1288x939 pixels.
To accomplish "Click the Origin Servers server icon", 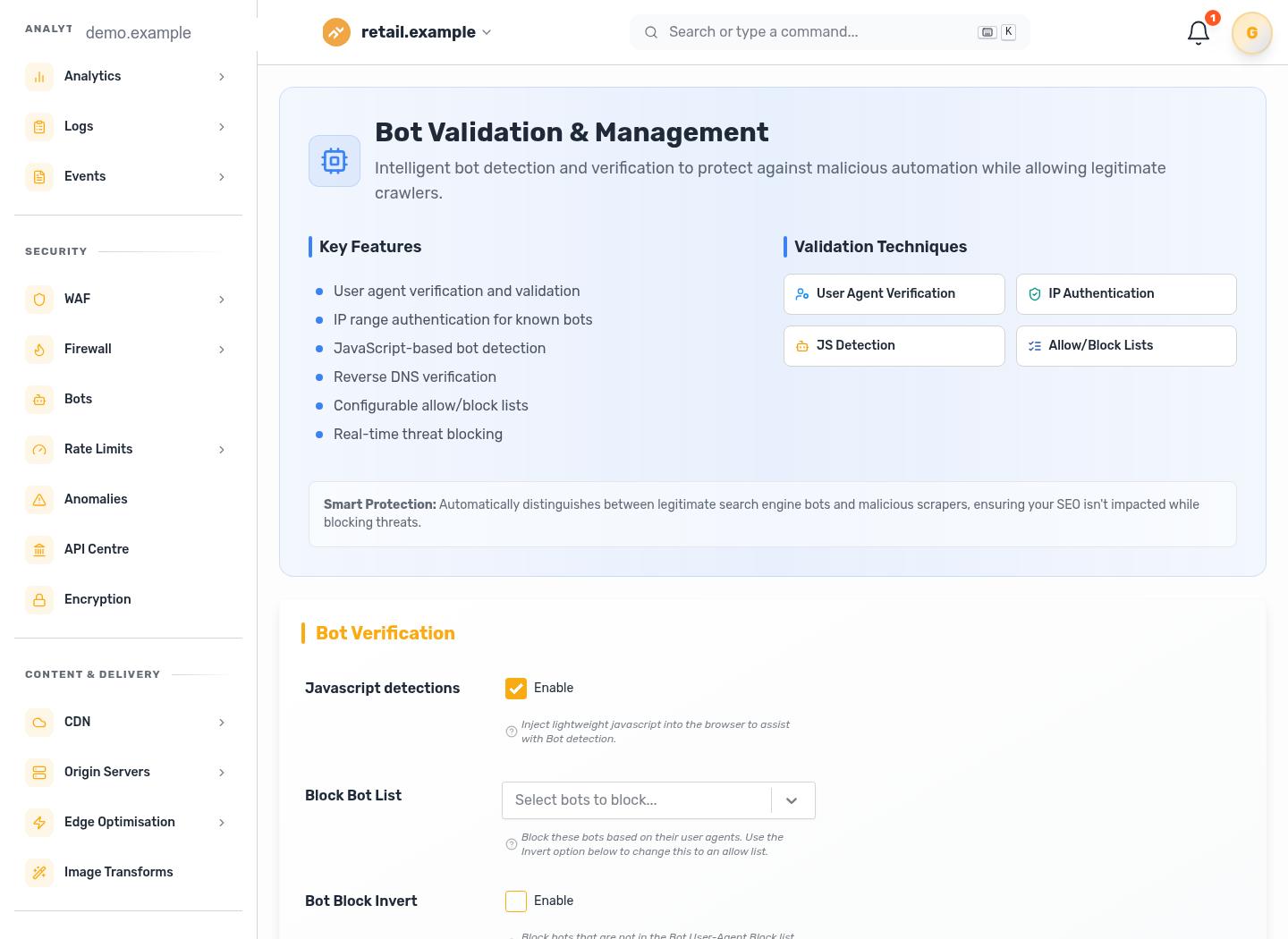I will [39, 773].
